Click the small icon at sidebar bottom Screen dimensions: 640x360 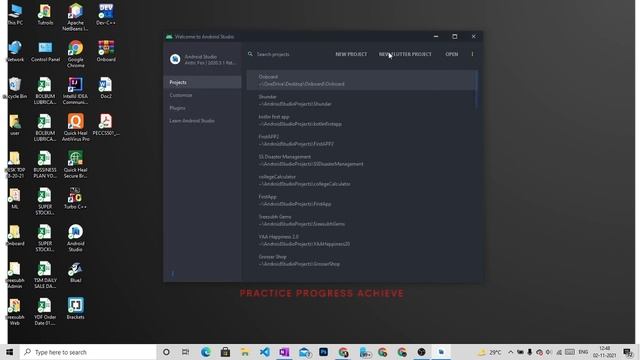point(172,273)
